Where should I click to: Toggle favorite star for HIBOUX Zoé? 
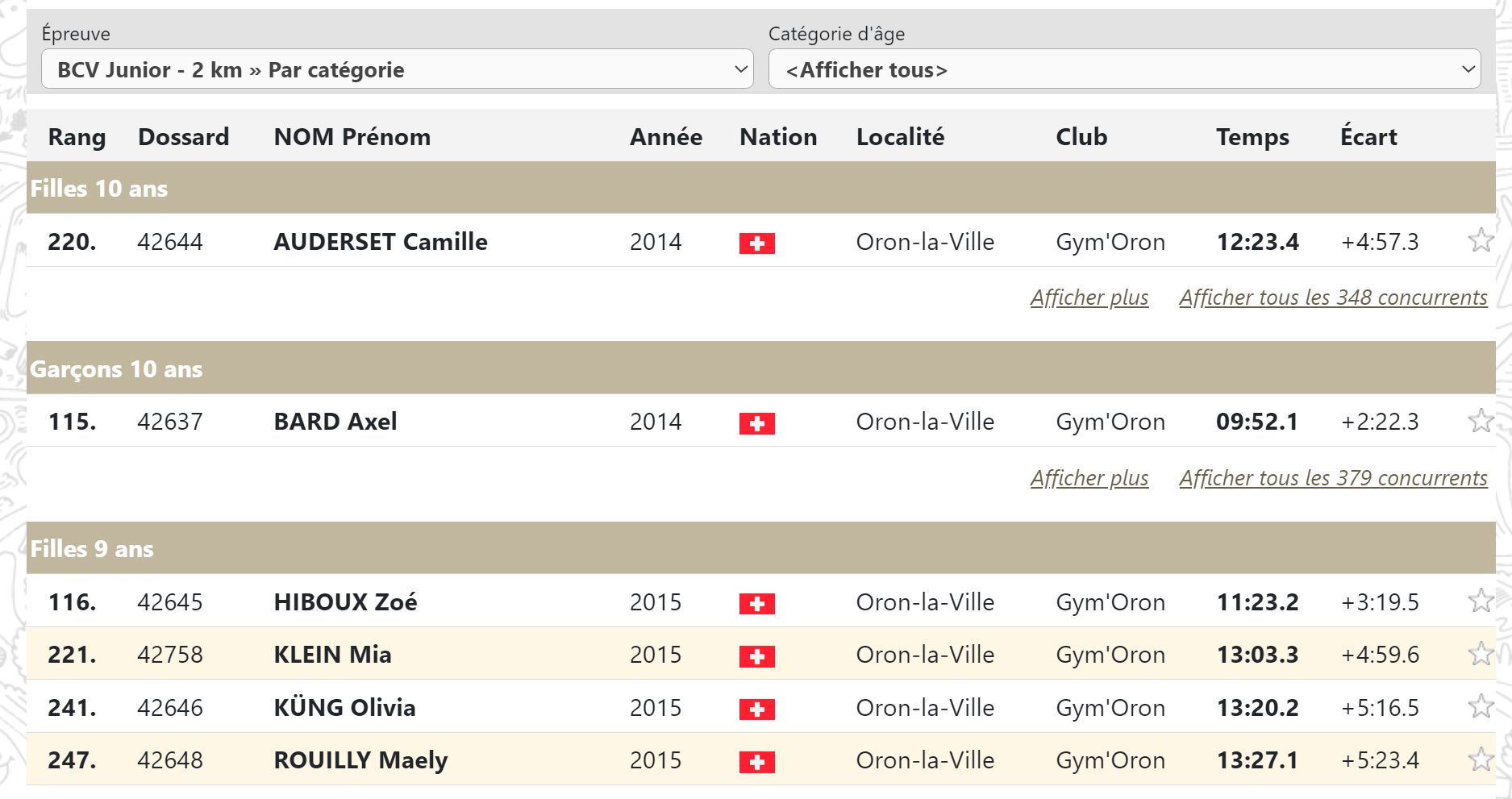point(1481,601)
